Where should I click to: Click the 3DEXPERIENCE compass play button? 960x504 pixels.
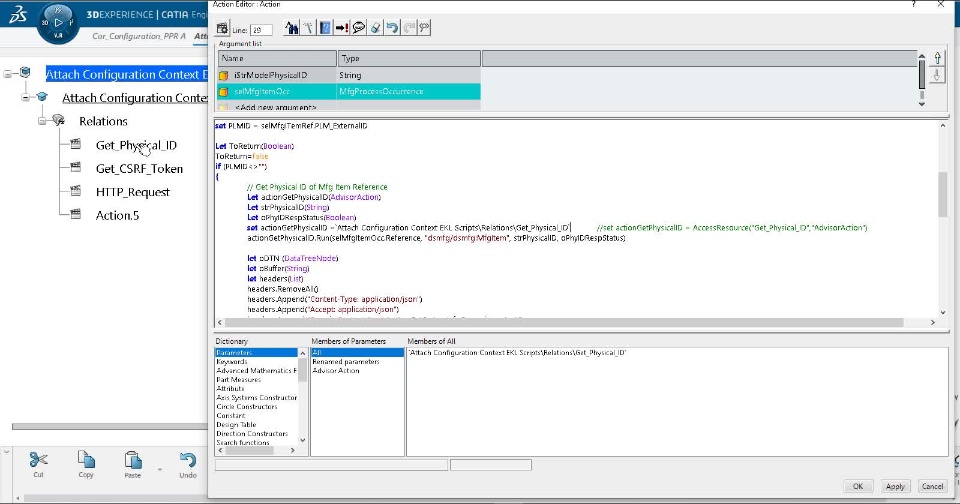tap(57, 22)
